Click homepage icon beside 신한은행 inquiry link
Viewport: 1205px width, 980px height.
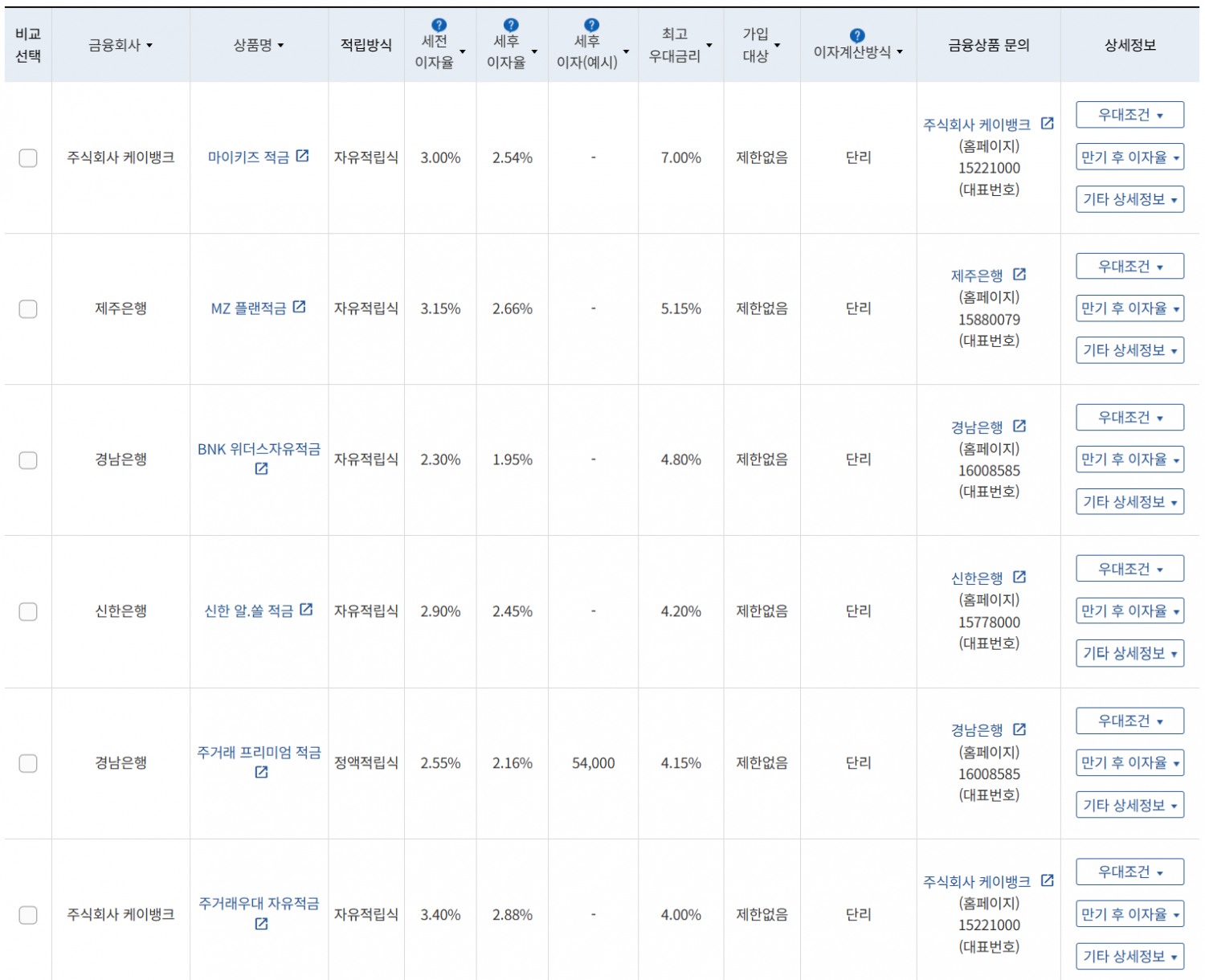(1019, 577)
